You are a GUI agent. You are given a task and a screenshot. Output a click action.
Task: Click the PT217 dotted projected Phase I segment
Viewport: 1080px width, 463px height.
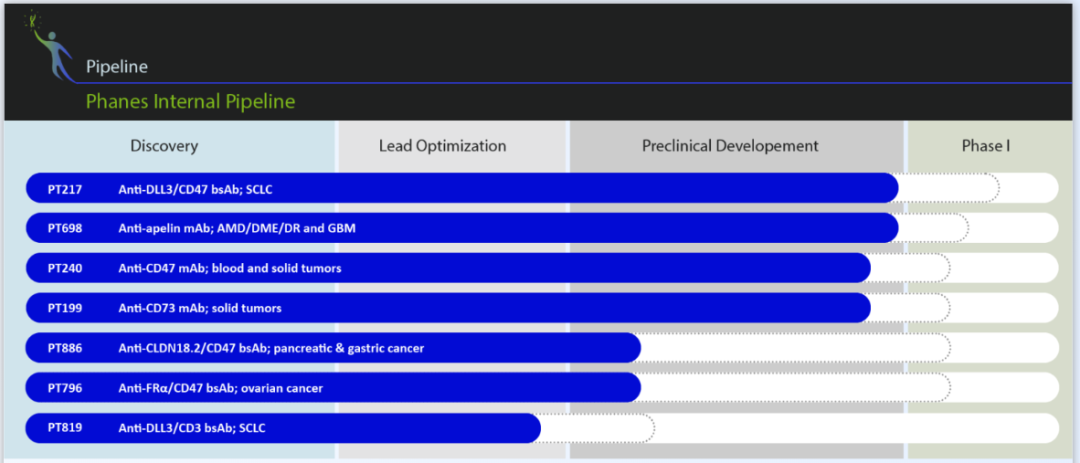point(949,188)
